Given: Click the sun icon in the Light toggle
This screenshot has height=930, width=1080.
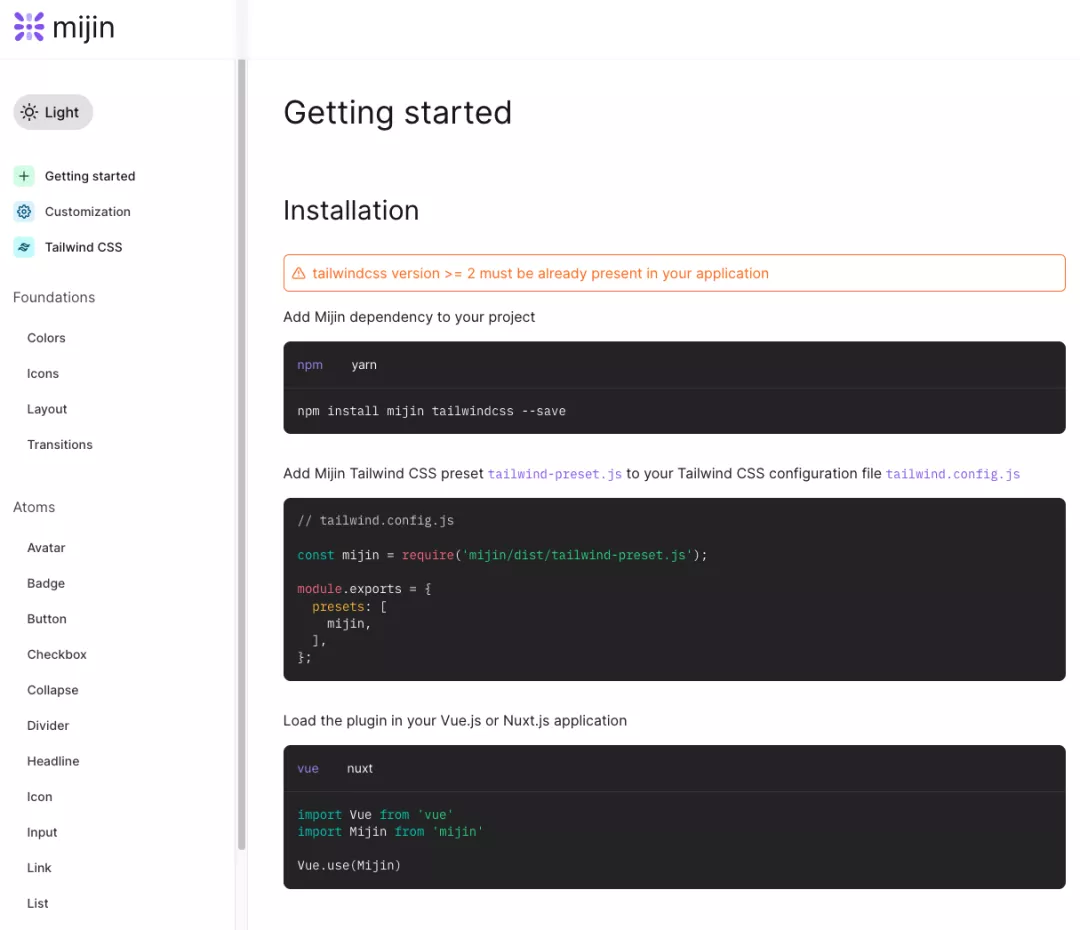Looking at the screenshot, I should [x=29, y=112].
